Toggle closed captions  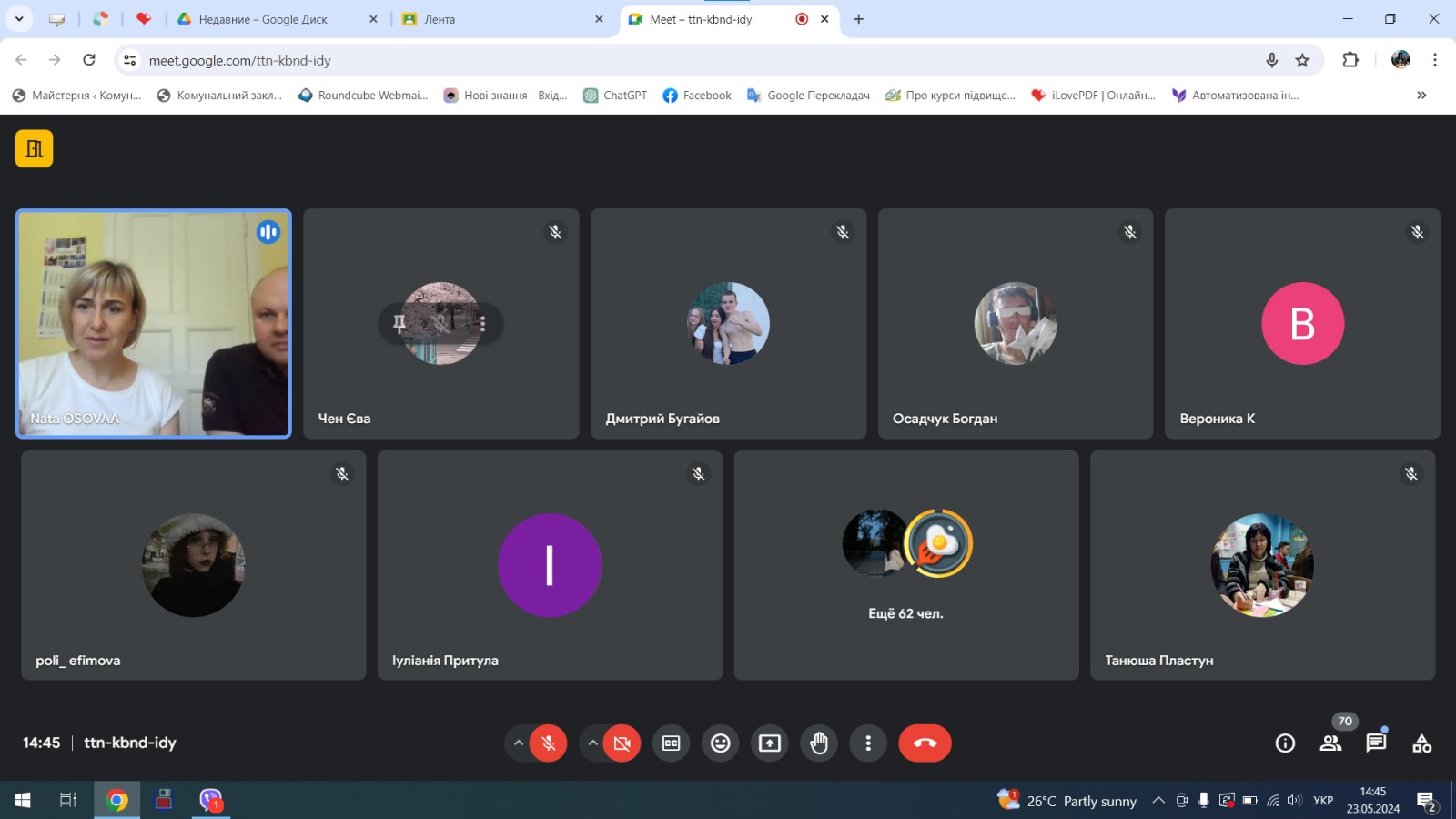point(671,743)
